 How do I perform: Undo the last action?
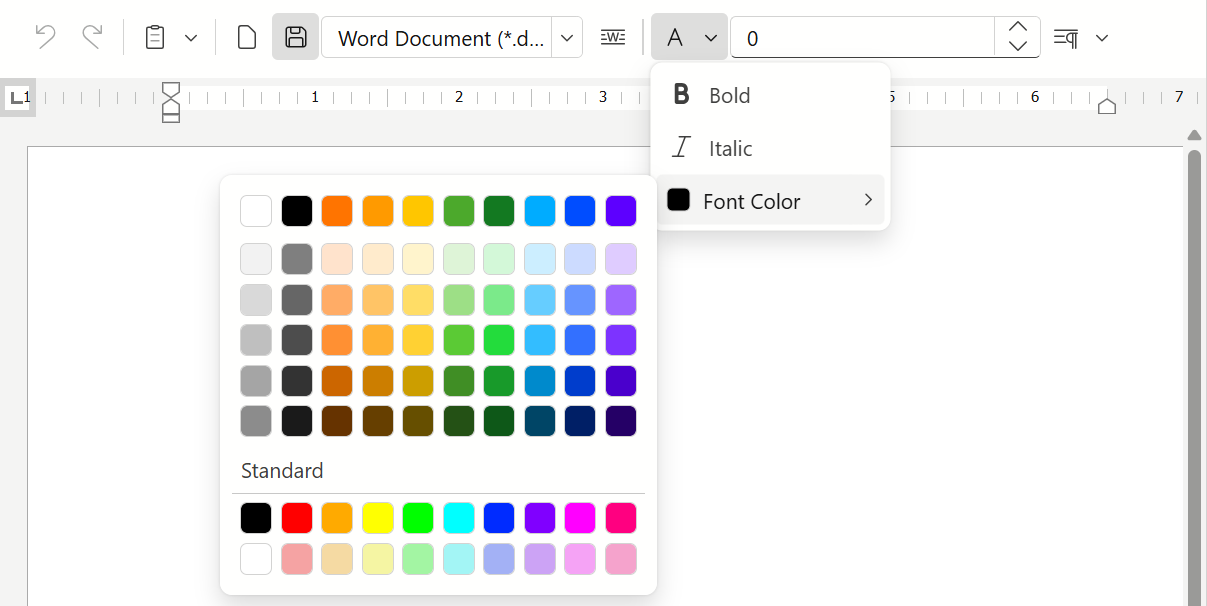tap(44, 36)
